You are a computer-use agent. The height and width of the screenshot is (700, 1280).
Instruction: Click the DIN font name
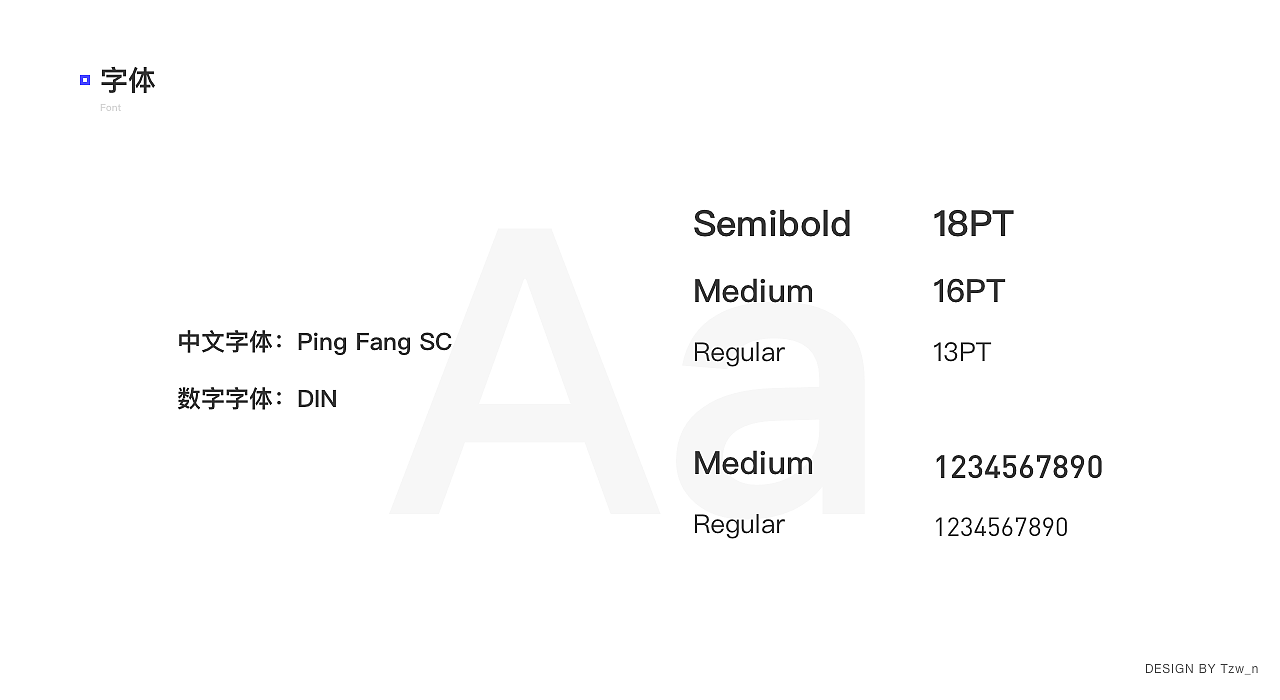[317, 399]
